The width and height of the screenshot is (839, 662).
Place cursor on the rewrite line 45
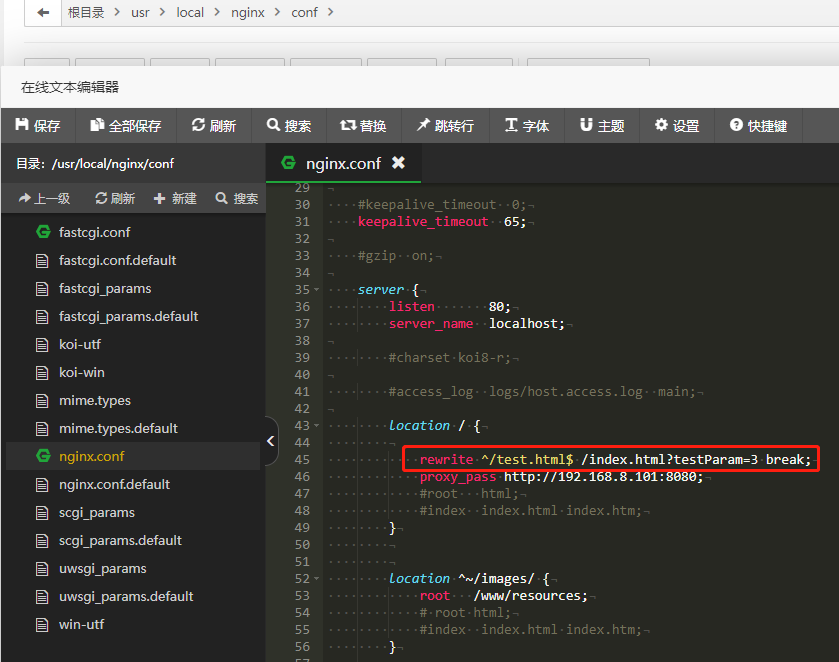point(615,460)
